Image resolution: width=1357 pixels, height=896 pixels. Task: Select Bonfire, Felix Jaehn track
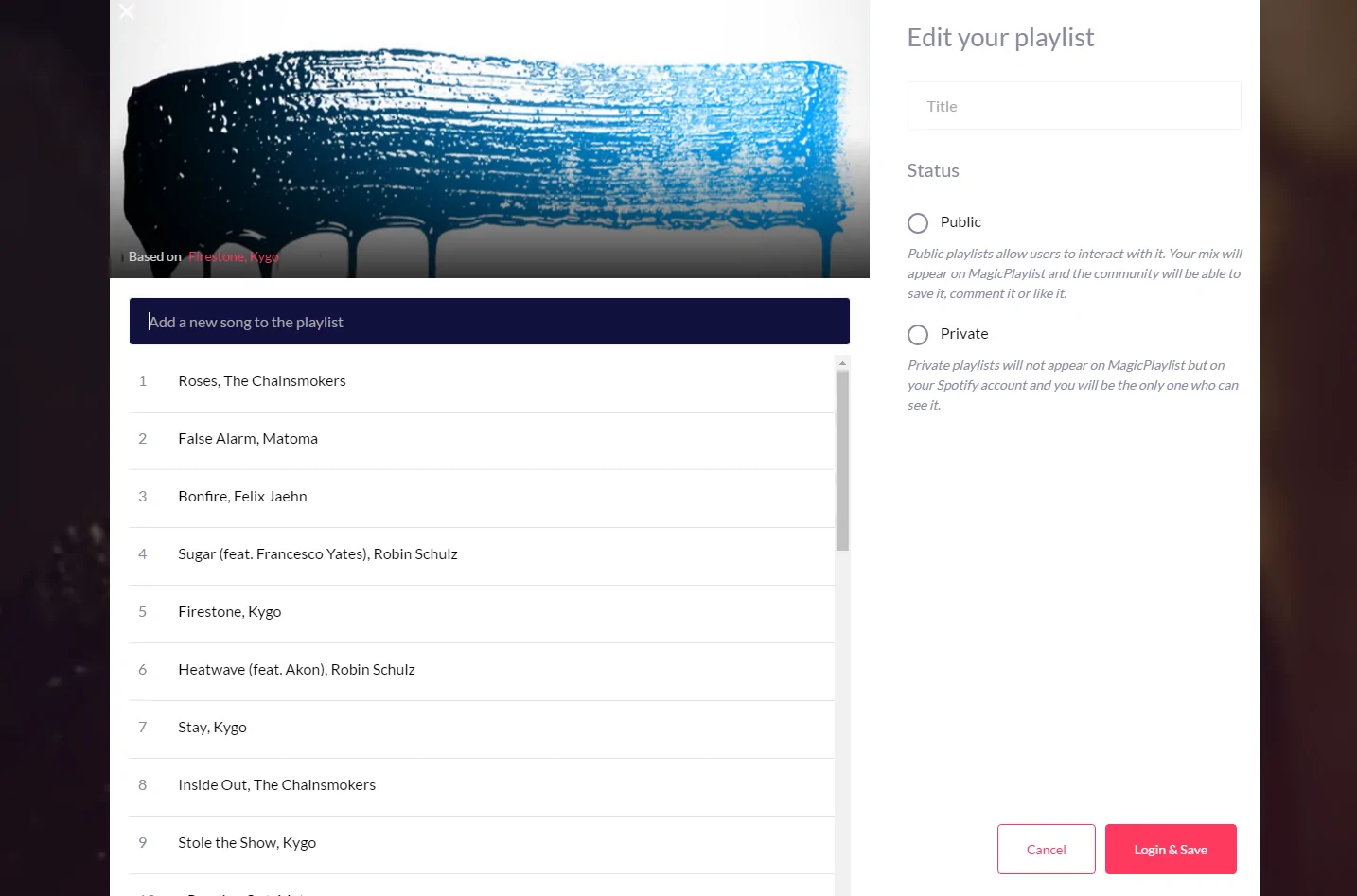point(482,497)
